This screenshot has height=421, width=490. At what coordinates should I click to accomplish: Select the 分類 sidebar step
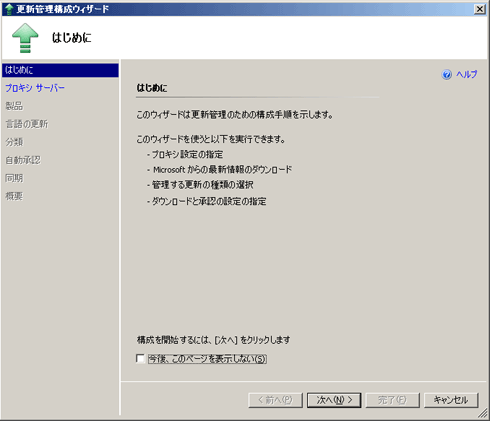(x=14, y=142)
